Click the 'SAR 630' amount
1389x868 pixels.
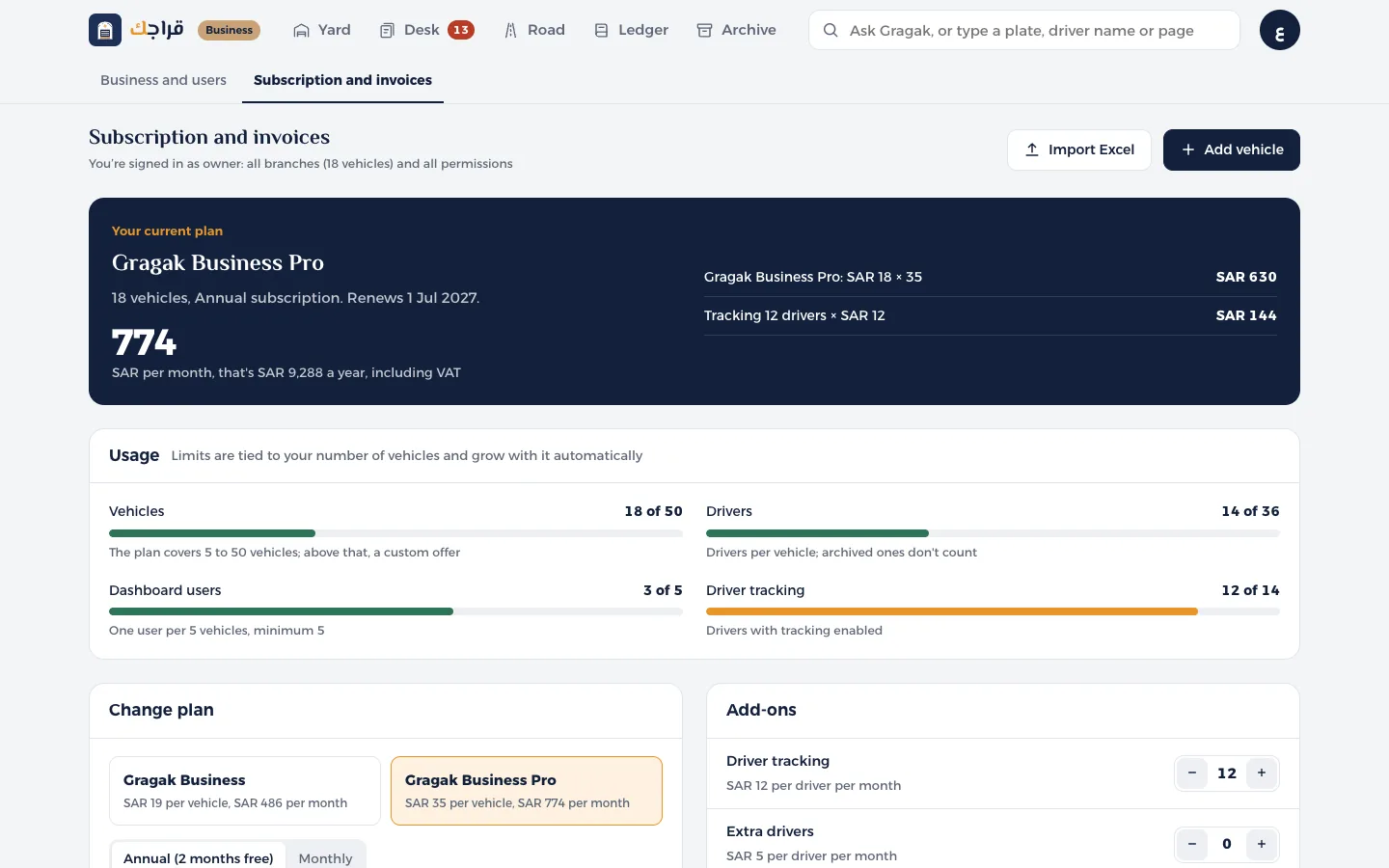pyautogui.click(x=1246, y=277)
